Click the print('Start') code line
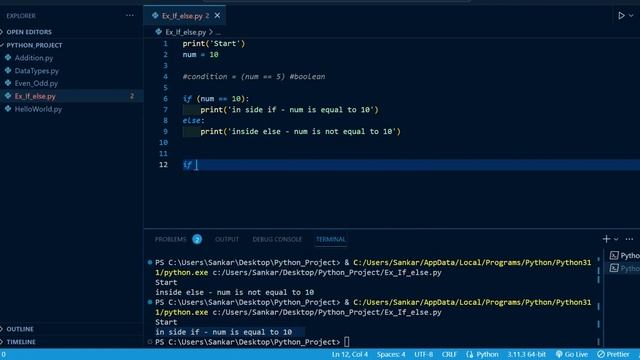 pos(213,43)
